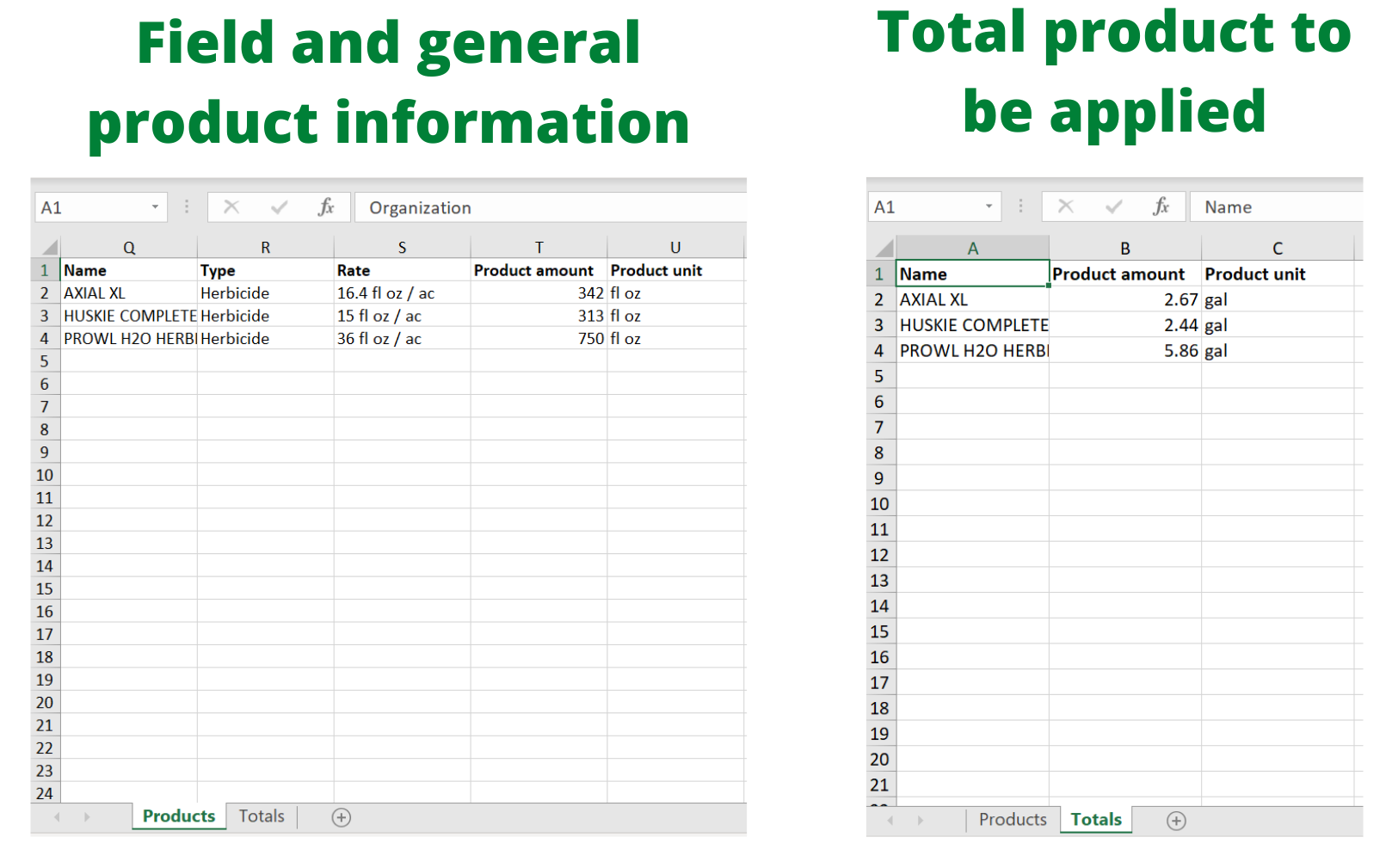The height and width of the screenshot is (868, 1392).
Task: Click Herbicide cell in AXIAL XL row
Action: coord(266,293)
